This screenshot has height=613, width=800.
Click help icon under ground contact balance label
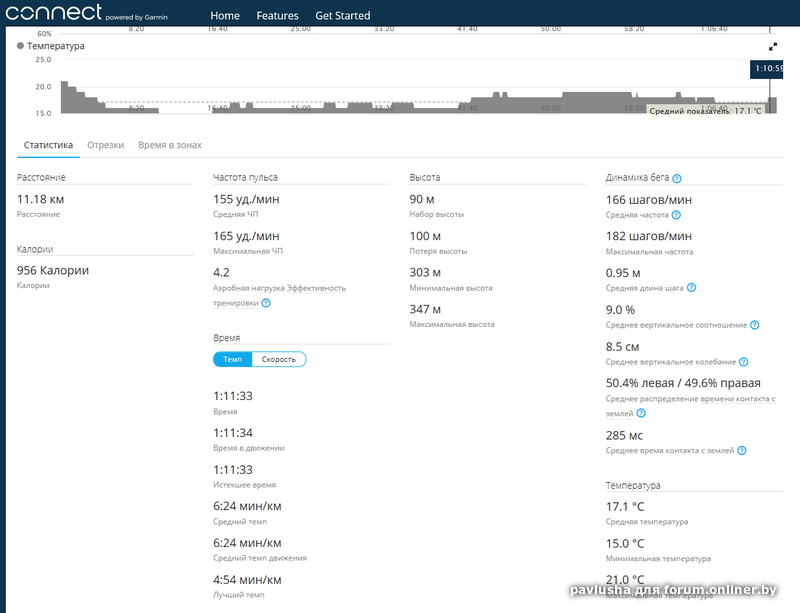[641, 412]
